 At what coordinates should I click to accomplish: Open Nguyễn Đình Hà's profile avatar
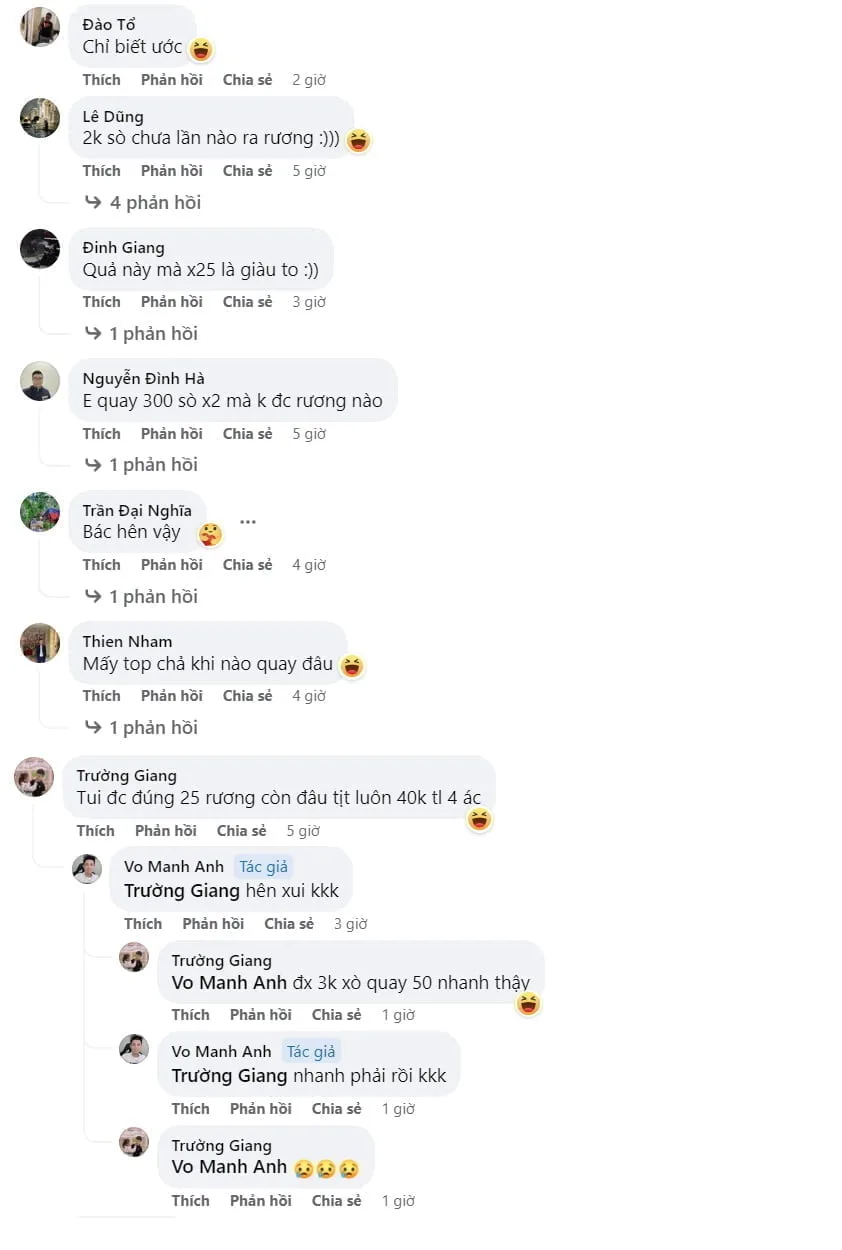(40, 381)
